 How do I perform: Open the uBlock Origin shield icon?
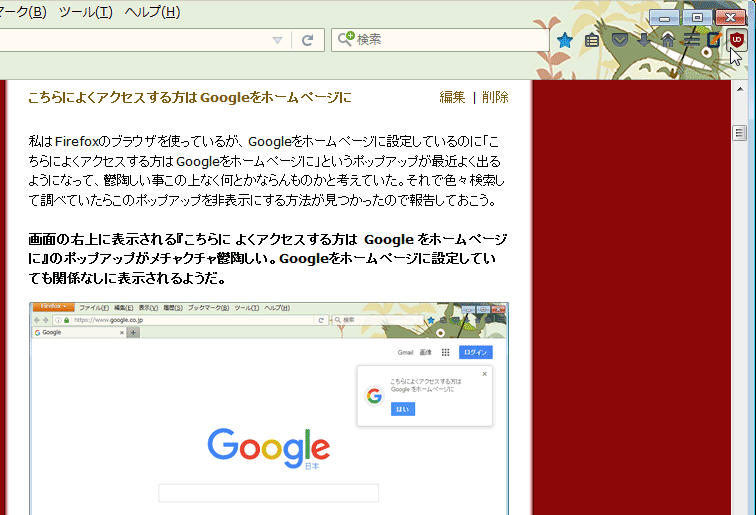pos(737,40)
